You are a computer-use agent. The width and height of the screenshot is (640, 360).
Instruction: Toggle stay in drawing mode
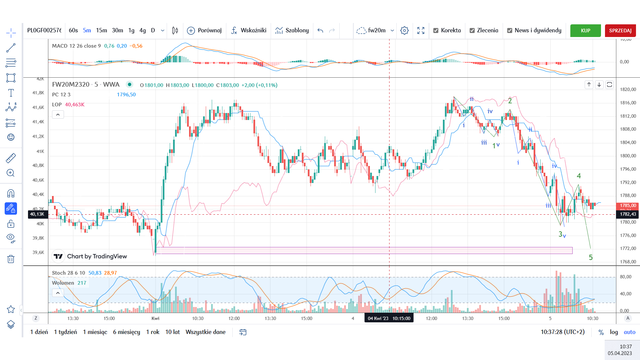point(11,209)
